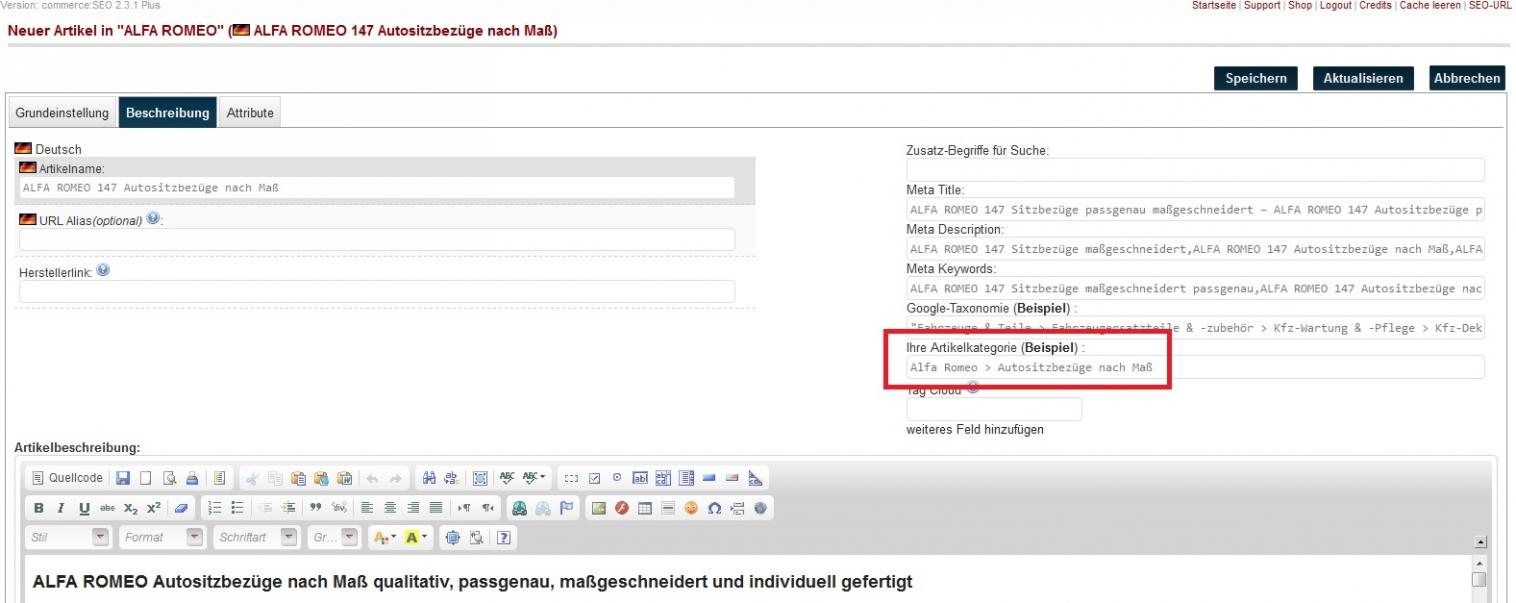Click the Speichern button
1516x603 pixels.
[1255, 79]
